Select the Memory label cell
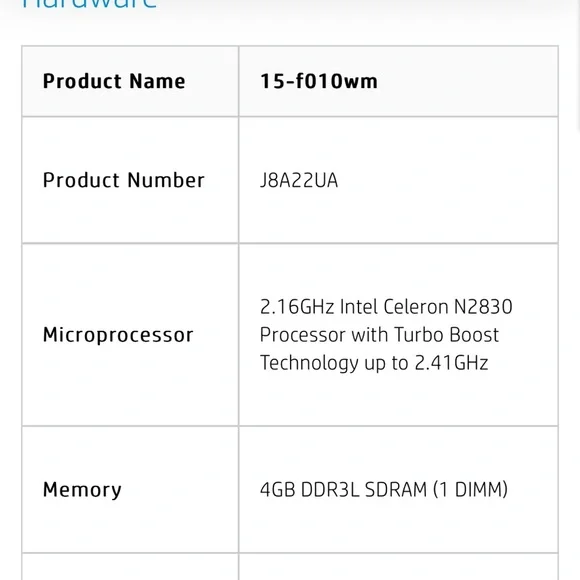Viewport: 580px width, 580px height. point(130,489)
